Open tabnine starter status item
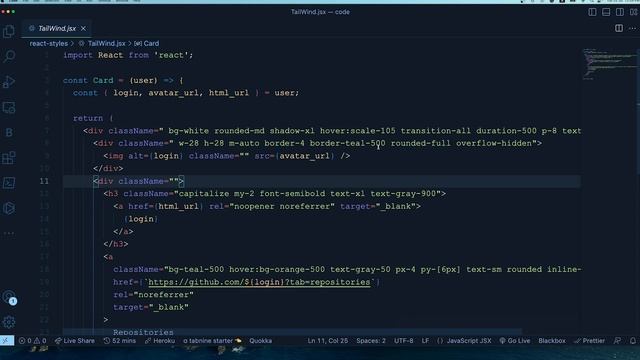Screen dimensions: 640x360 point(212,340)
